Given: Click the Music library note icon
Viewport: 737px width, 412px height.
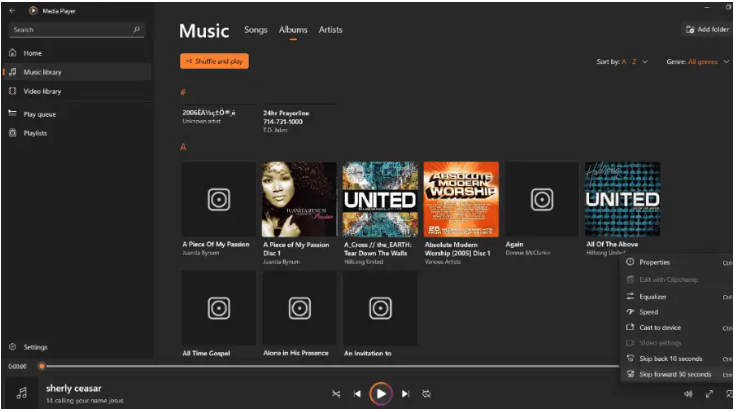Looking at the screenshot, I should tap(13, 72).
